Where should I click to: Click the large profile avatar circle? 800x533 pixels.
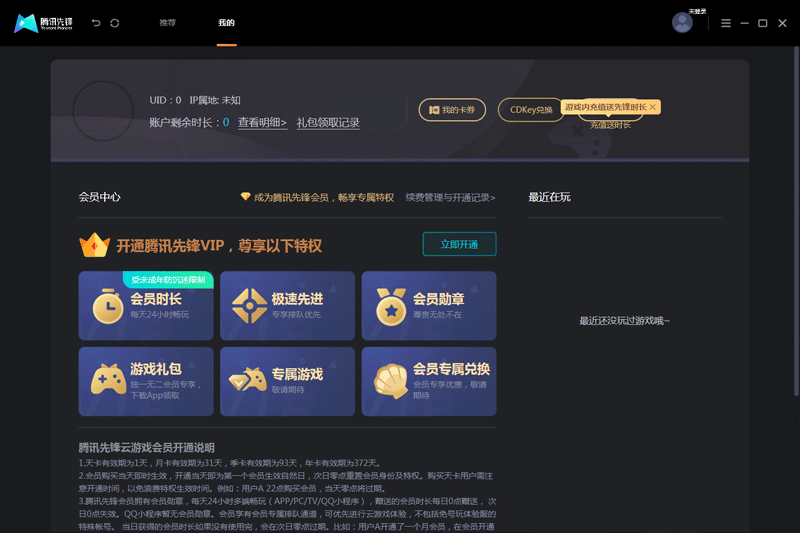(x=103, y=111)
